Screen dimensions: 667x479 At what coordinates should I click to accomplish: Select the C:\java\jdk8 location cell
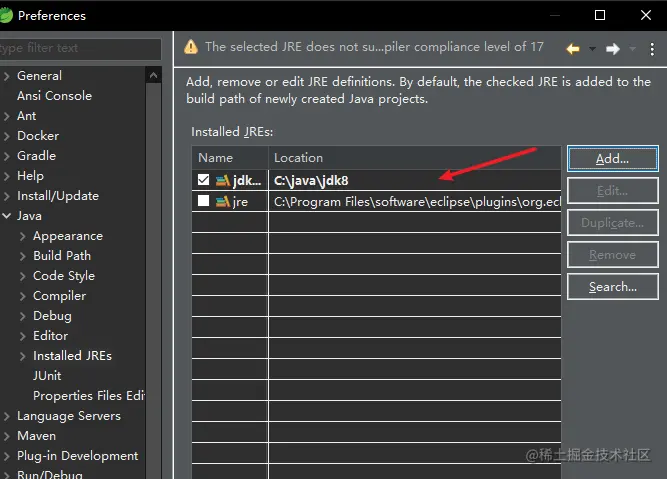(415, 180)
